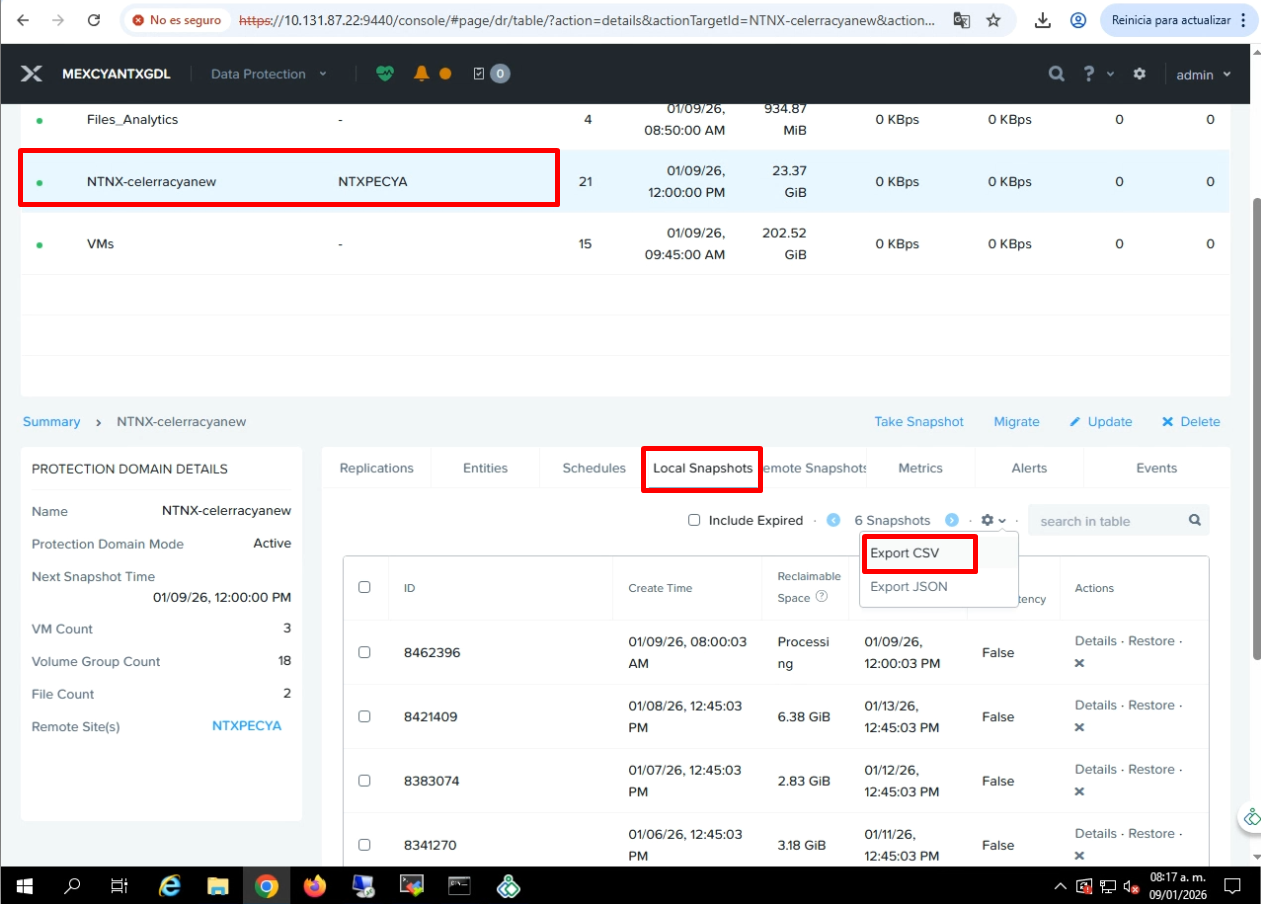Open the admin user dropdown
1261x904 pixels.
(1203, 74)
